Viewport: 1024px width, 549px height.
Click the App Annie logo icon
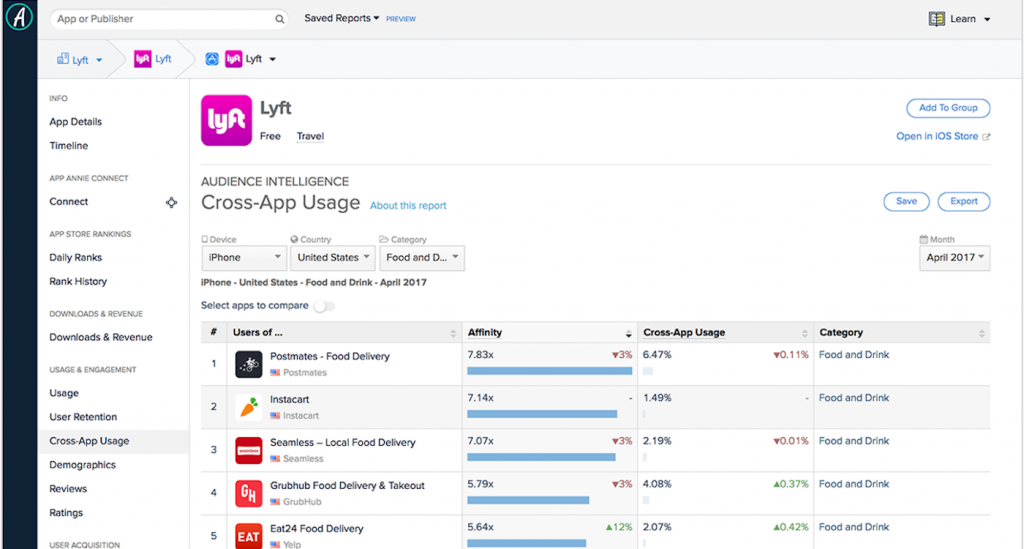click(x=19, y=18)
